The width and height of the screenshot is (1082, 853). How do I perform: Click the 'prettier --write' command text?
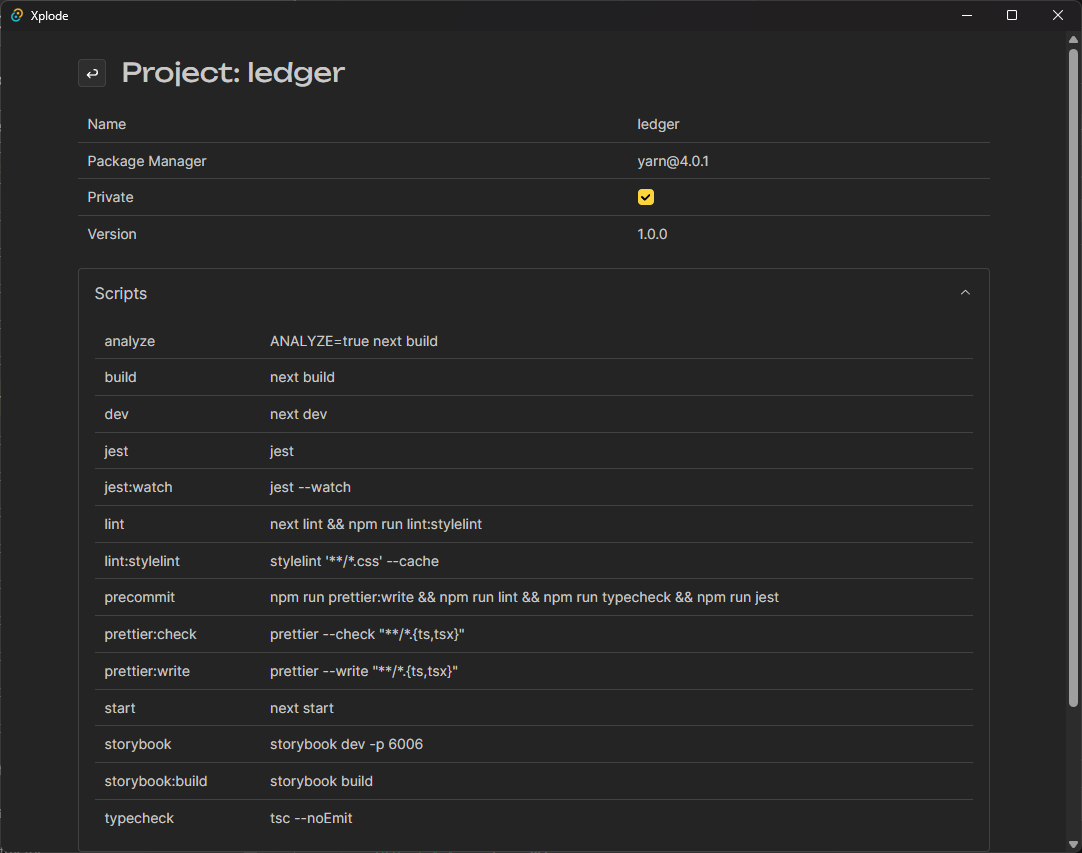pos(364,671)
